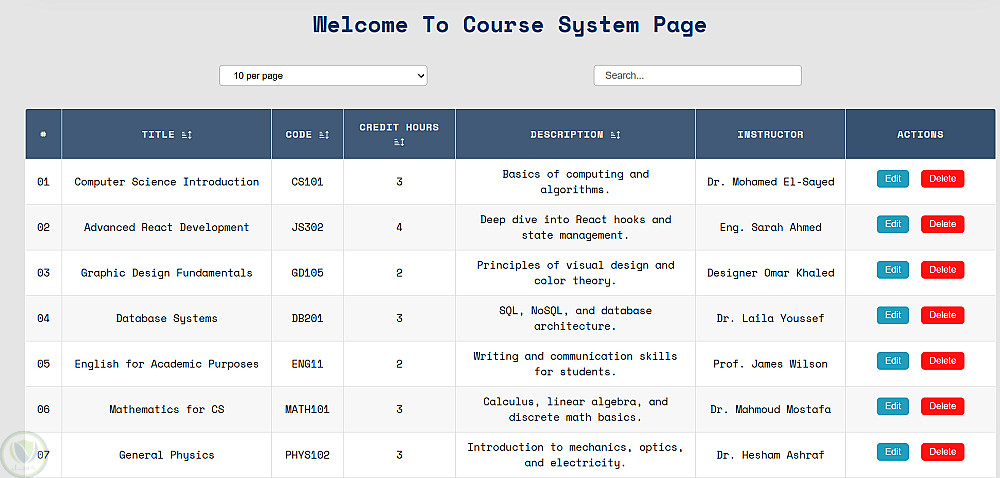Open the '10 per page' dropdown
This screenshot has width=1000, height=478.
click(323, 75)
